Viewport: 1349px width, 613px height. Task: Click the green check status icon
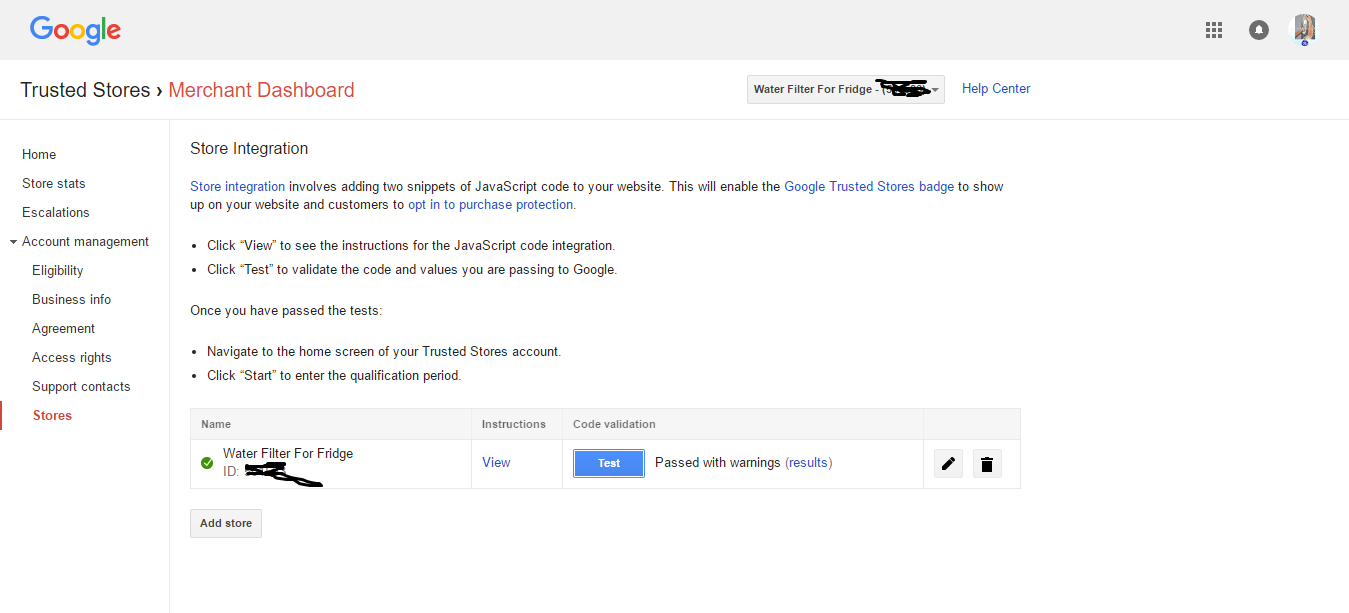coord(207,463)
